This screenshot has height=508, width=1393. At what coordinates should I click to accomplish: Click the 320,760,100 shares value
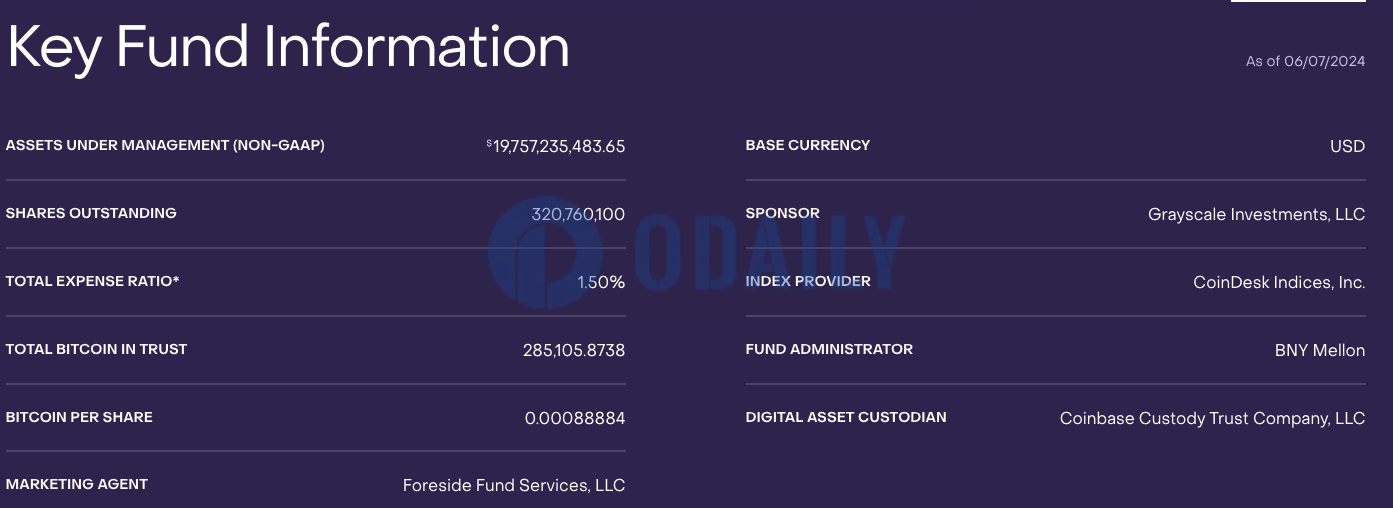578,214
